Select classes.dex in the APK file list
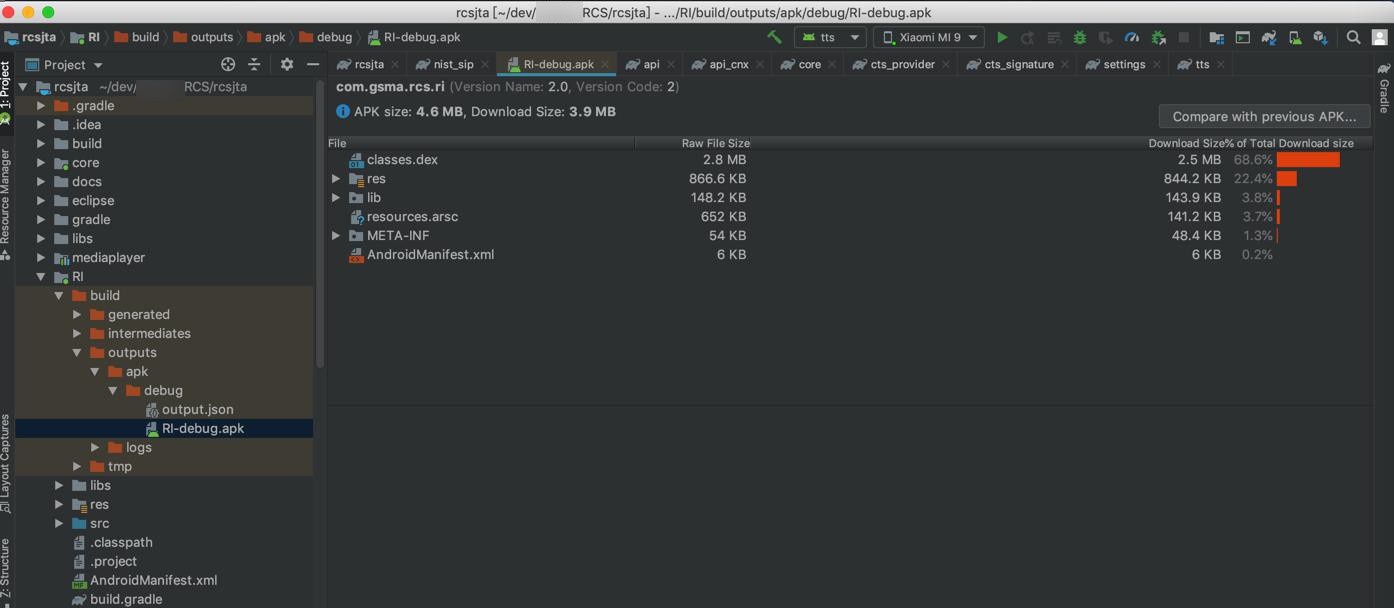Image resolution: width=1394 pixels, height=608 pixels. 402,160
